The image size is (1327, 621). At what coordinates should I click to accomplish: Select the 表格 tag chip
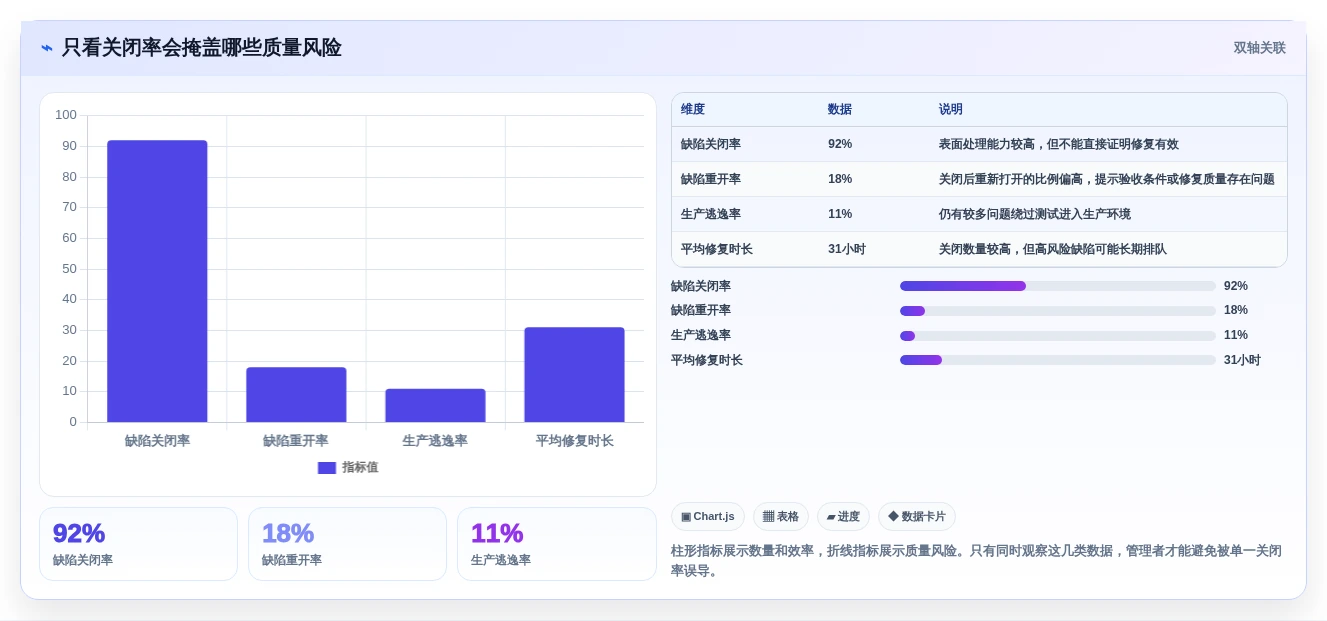[x=781, y=517]
